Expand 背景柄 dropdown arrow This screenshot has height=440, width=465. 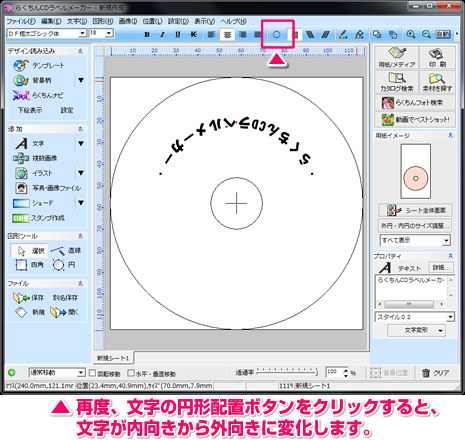coord(81,80)
